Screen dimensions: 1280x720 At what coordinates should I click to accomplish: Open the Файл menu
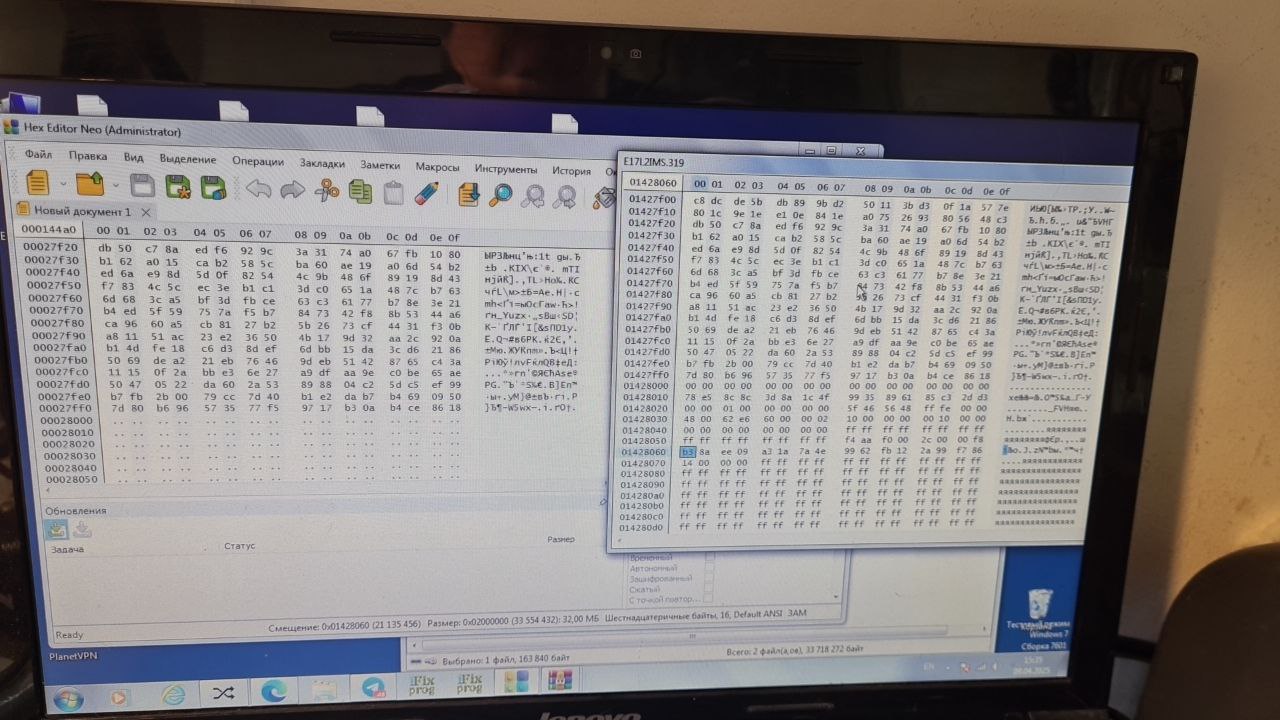pos(39,155)
